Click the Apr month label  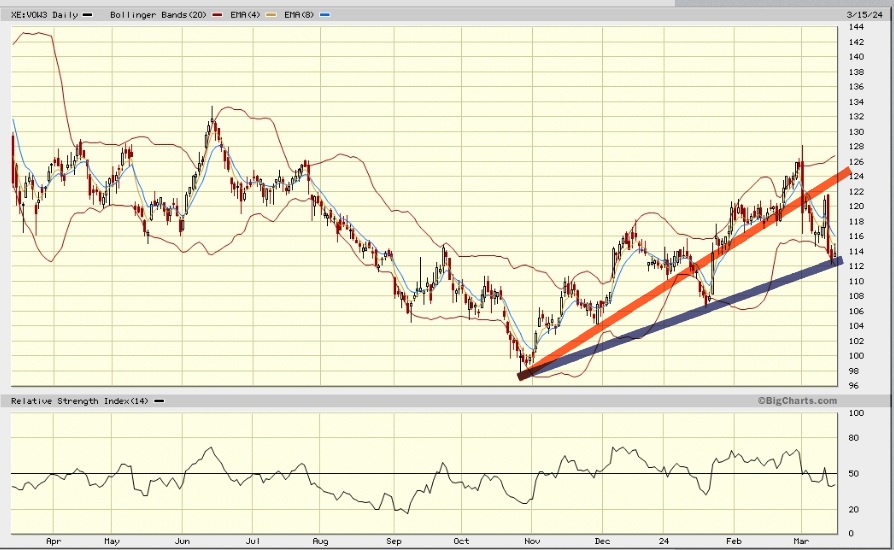tap(54, 541)
